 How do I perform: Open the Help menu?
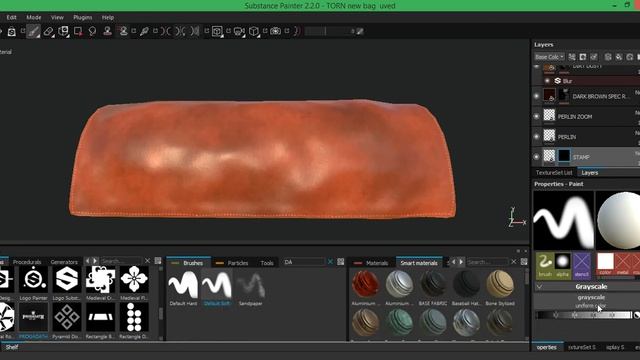(108, 18)
